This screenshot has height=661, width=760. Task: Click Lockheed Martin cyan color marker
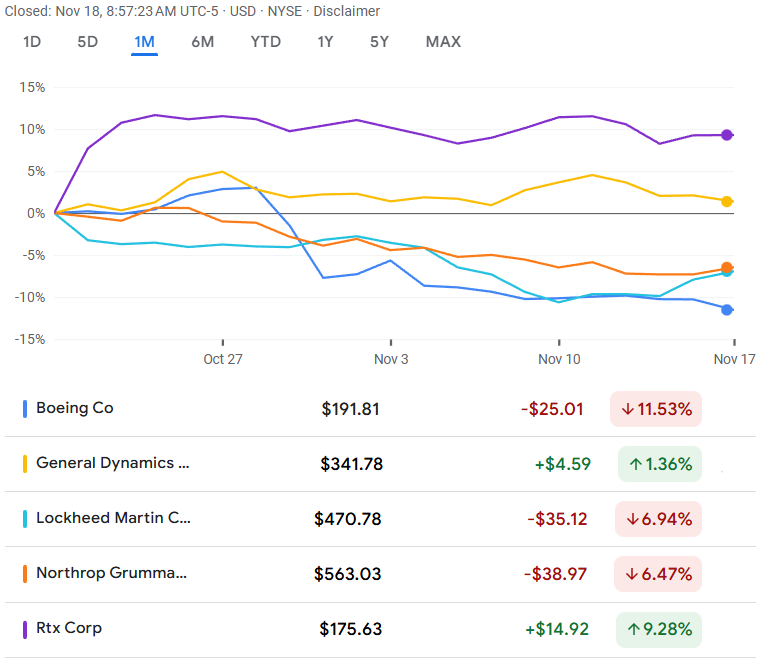[x=25, y=519]
